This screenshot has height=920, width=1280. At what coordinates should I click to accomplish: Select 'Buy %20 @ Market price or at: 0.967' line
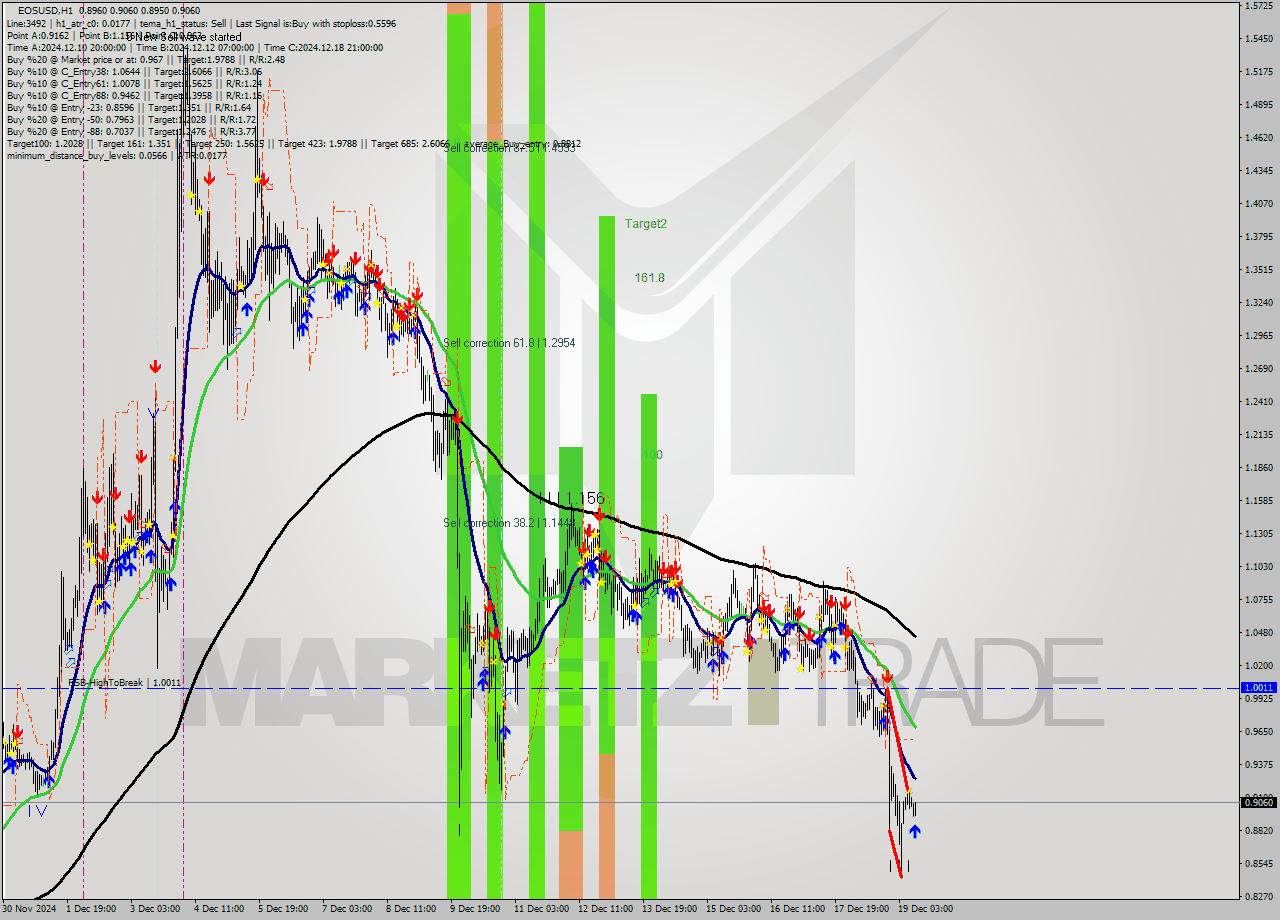pyautogui.click(x=145, y=59)
